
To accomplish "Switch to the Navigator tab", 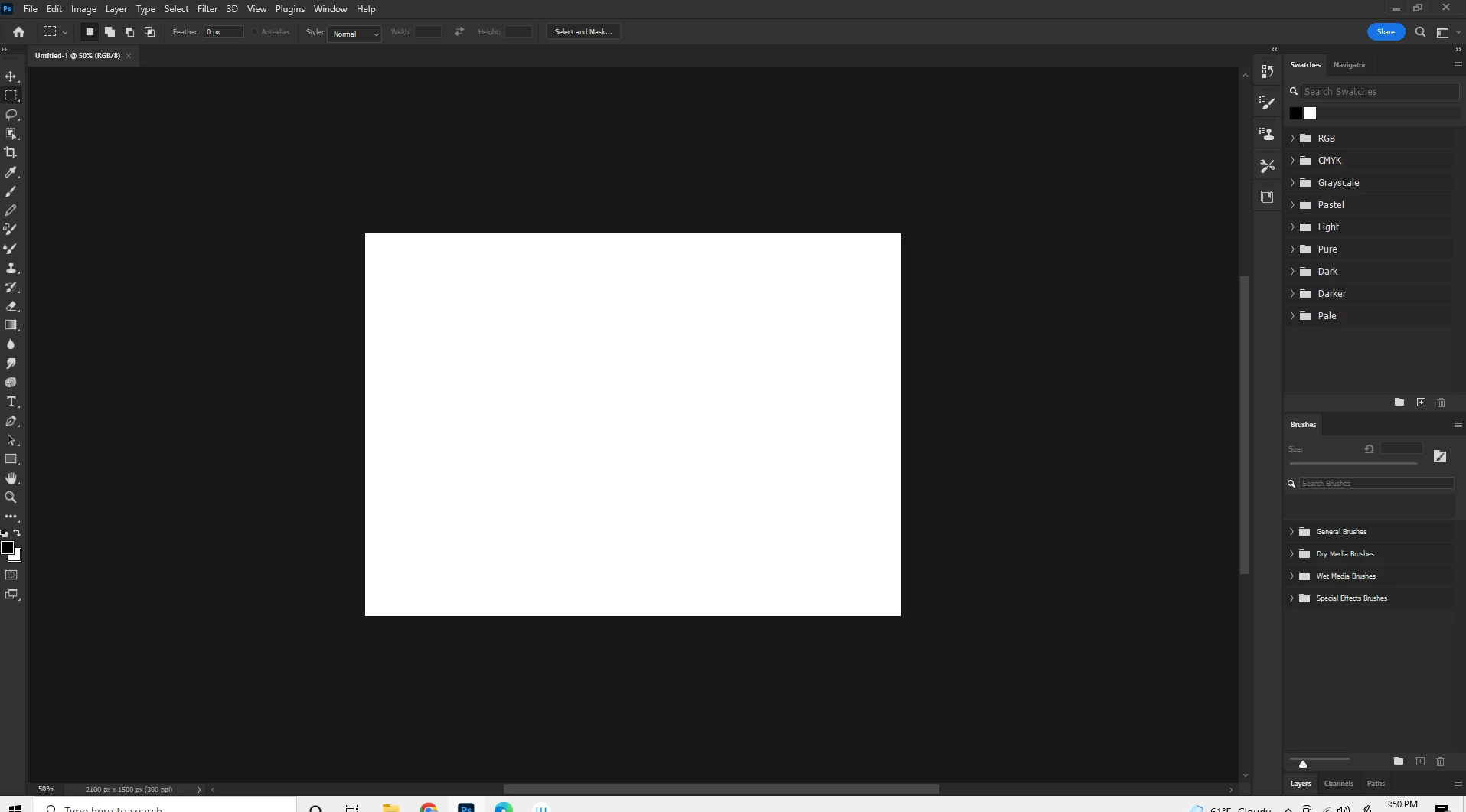I will pyautogui.click(x=1349, y=65).
